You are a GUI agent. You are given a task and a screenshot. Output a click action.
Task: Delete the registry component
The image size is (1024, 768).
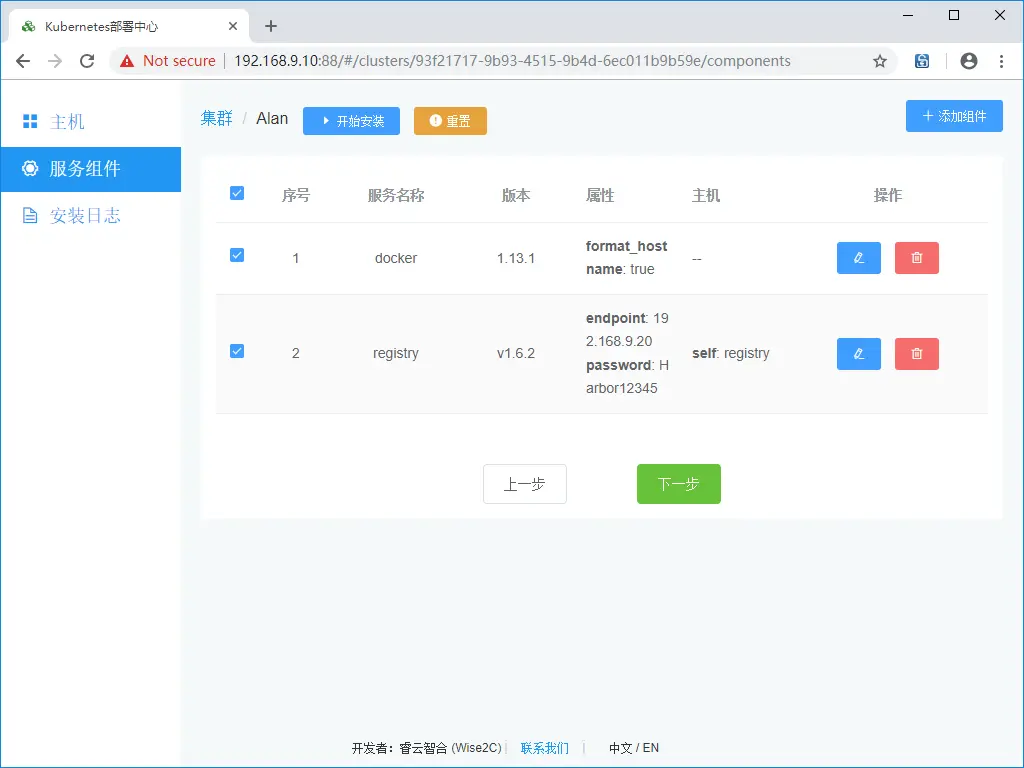[x=916, y=354]
